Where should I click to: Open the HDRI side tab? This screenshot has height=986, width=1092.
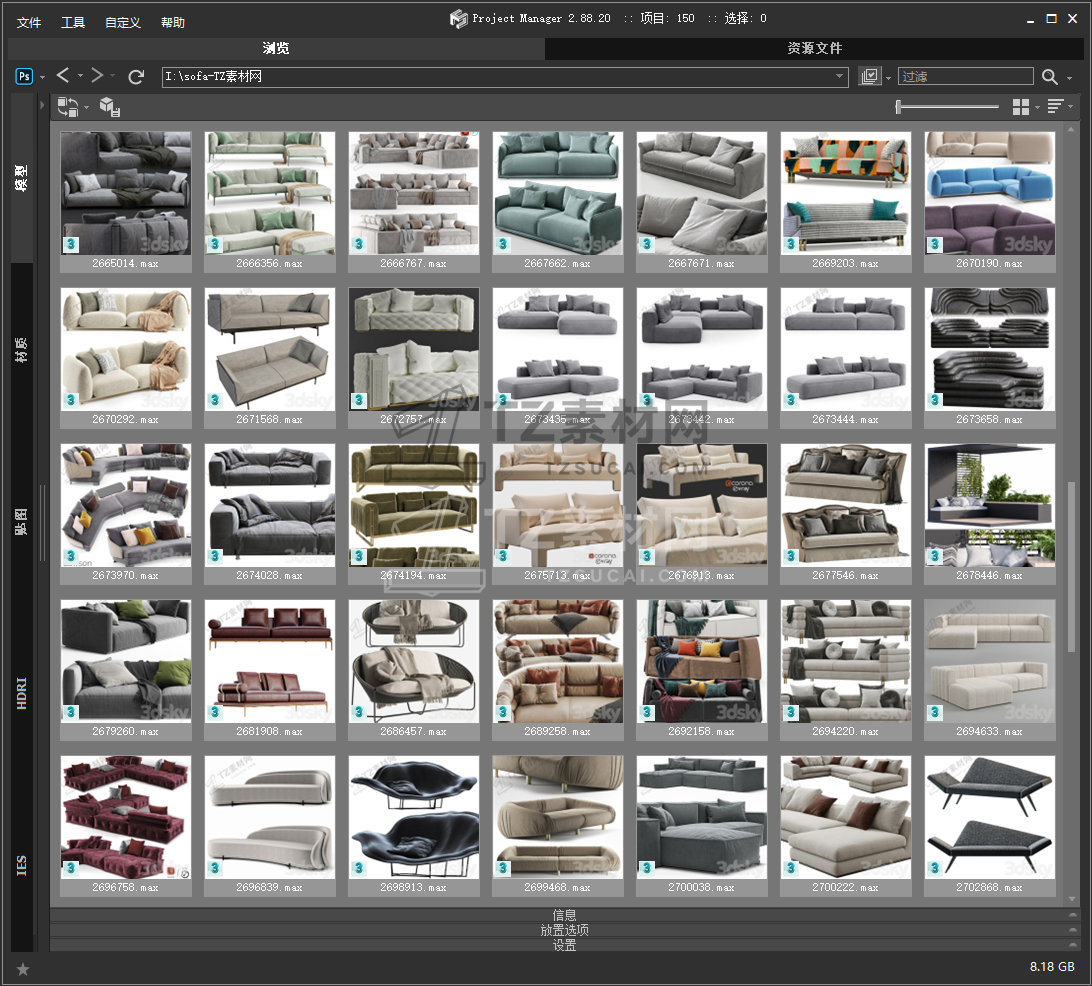coord(22,695)
